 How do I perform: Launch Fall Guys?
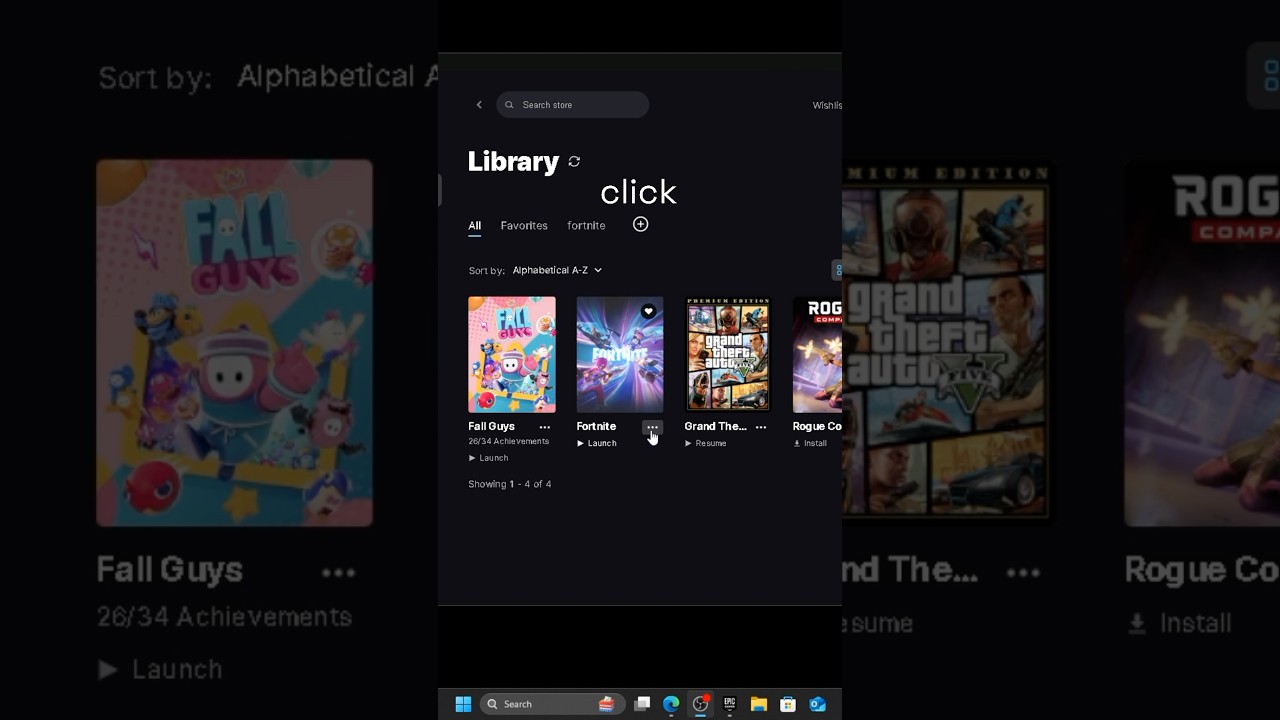[488, 458]
